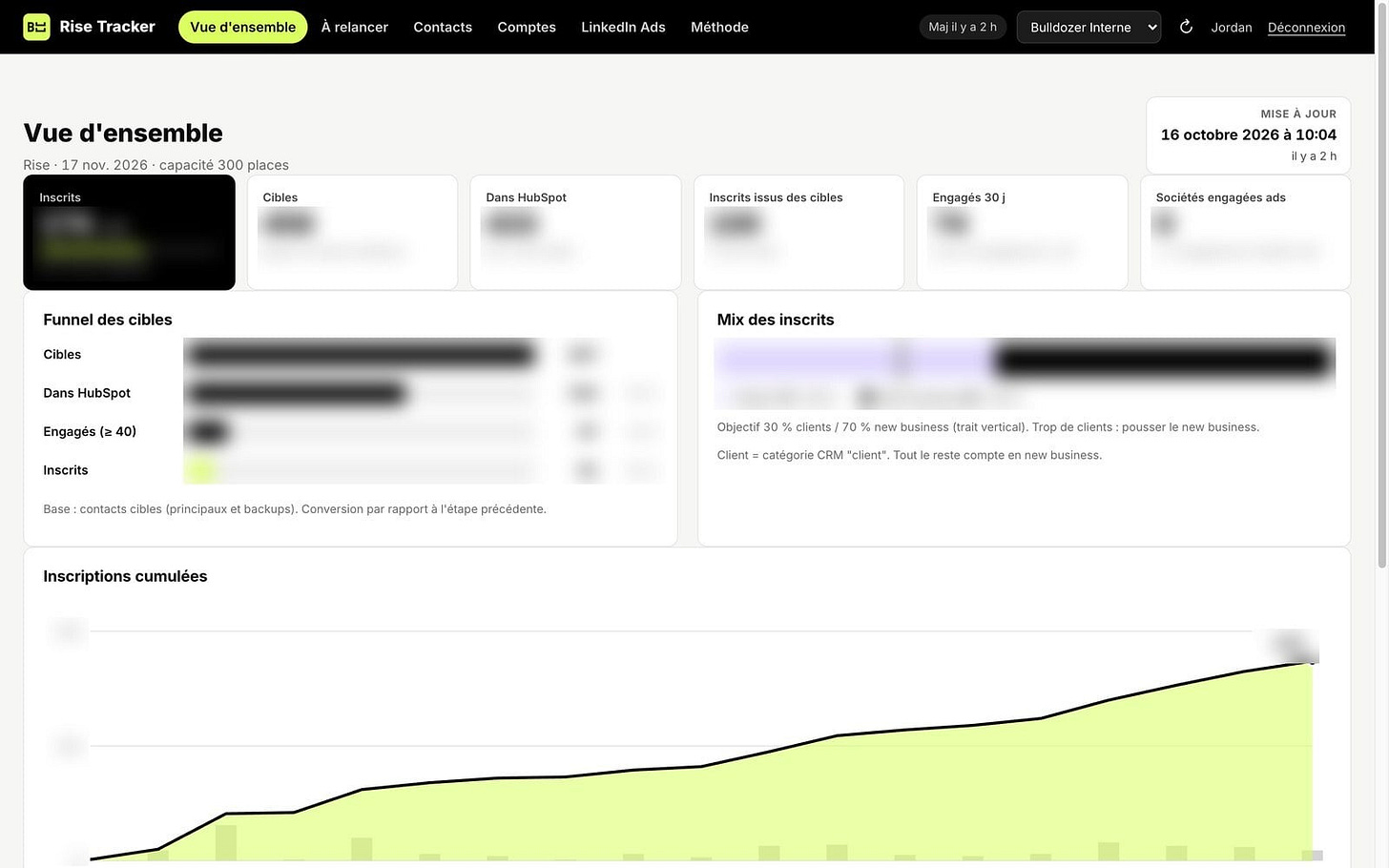Click the 'Maj il y a 2 h' badge

point(963,27)
